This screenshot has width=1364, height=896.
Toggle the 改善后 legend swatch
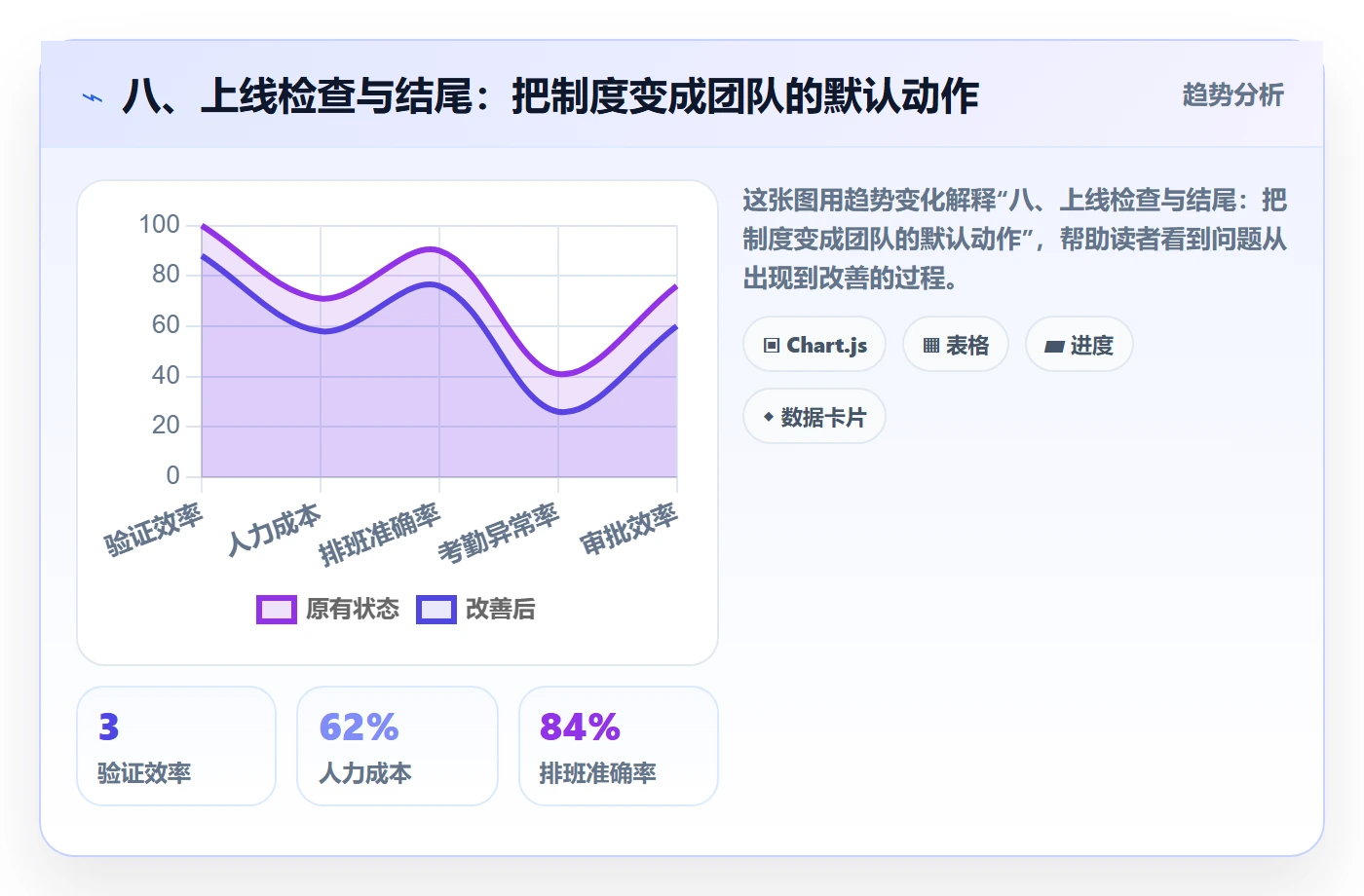[436, 610]
